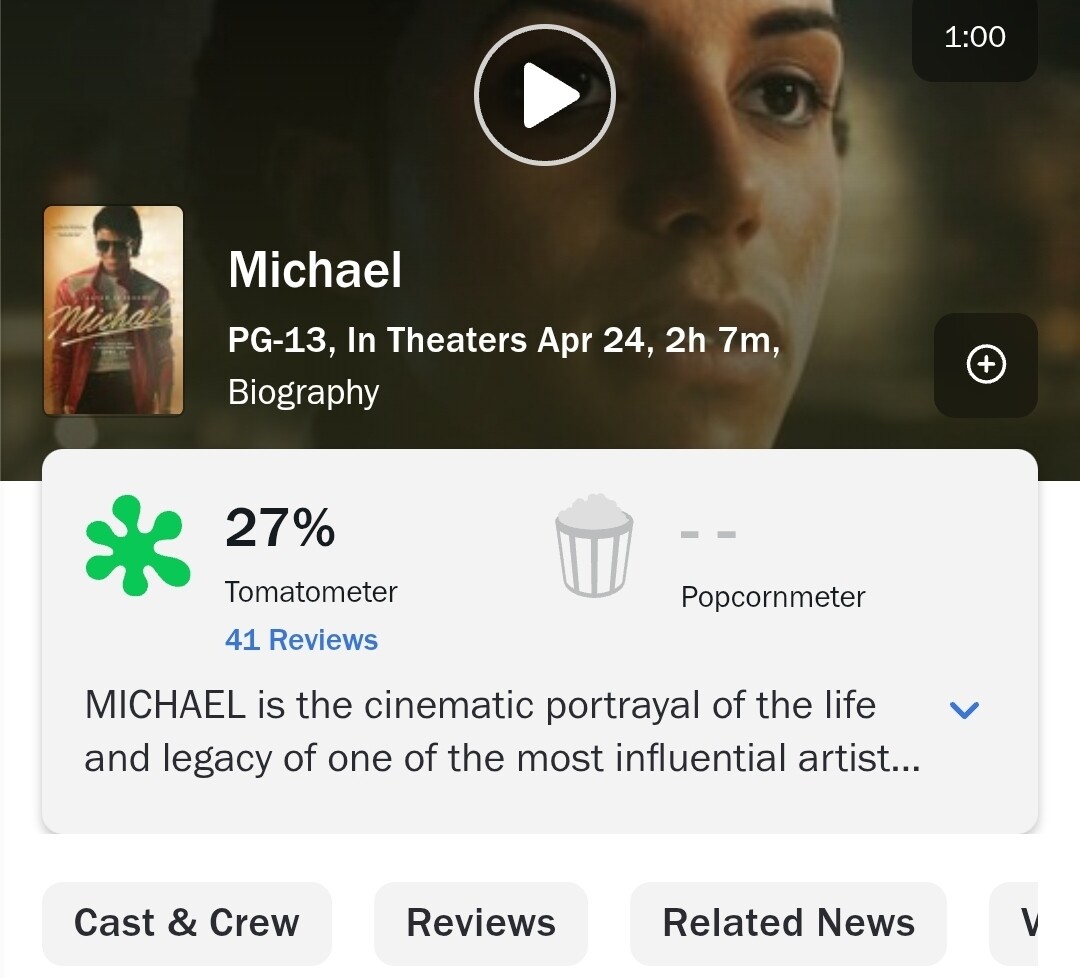1080x978 pixels.
Task: Play the Michael trailer video
Action: pos(544,95)
